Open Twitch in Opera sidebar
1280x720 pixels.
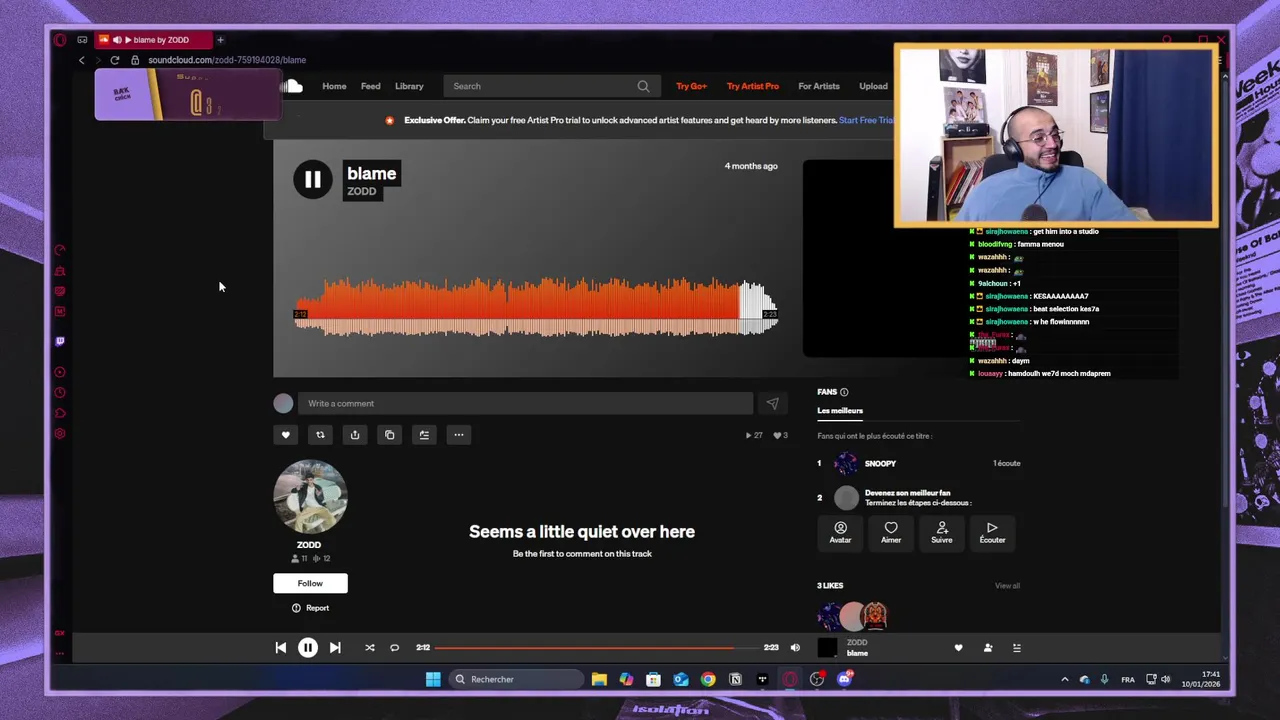tap(60, 341)
